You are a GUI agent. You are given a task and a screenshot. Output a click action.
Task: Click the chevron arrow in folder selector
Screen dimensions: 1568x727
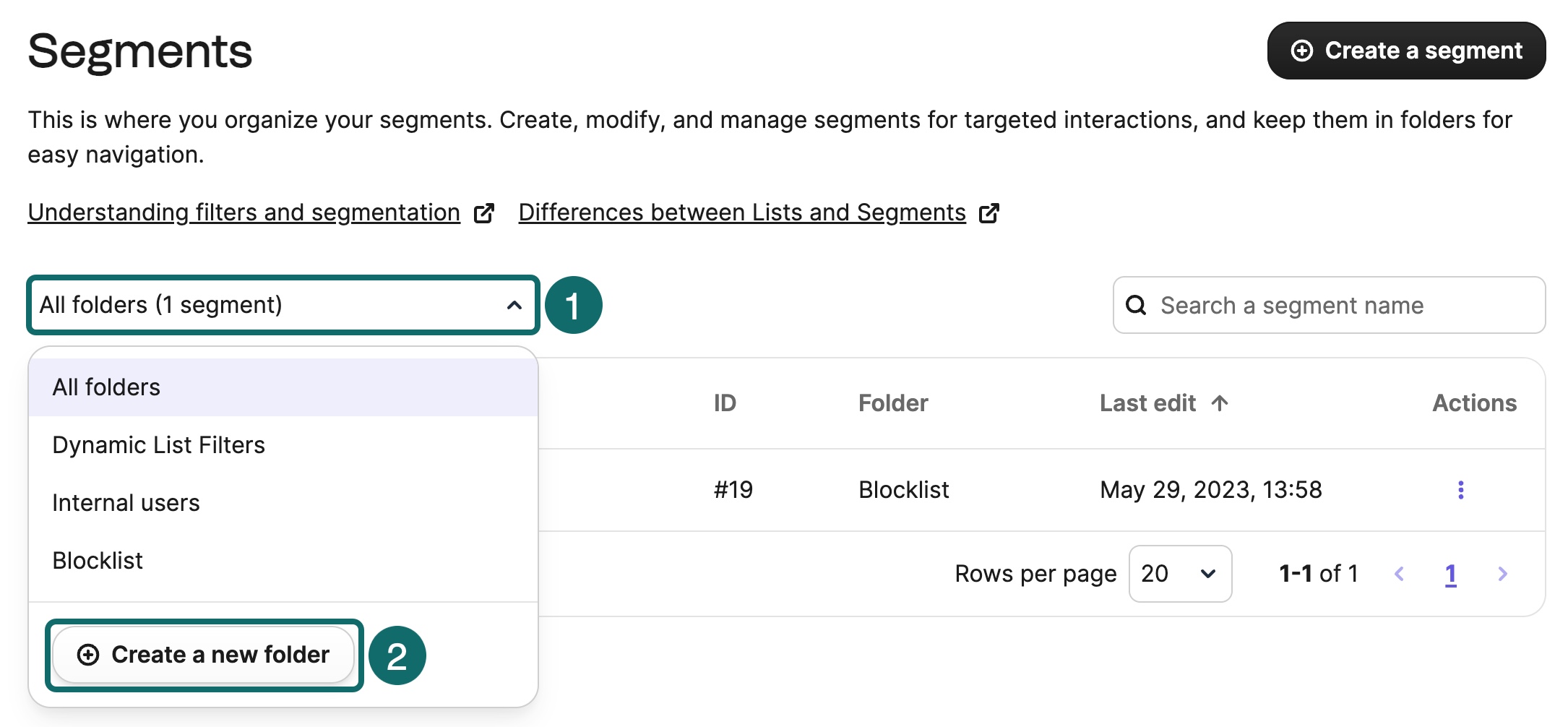point(514,306)
